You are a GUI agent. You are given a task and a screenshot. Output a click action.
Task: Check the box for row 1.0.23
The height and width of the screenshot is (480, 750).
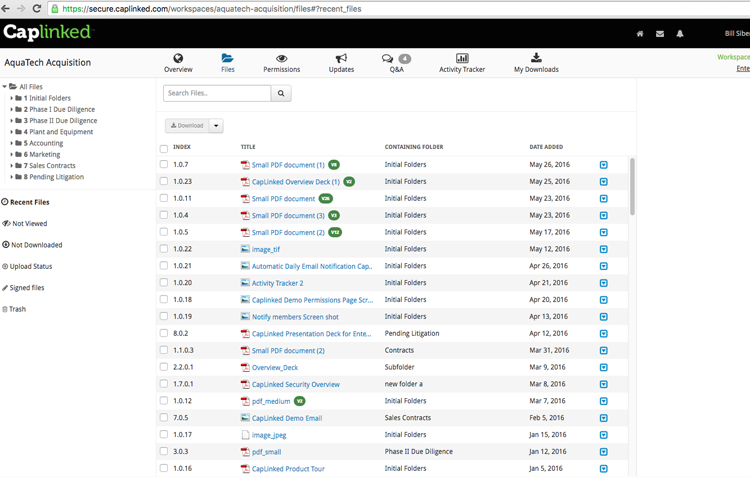click(164, 181)
